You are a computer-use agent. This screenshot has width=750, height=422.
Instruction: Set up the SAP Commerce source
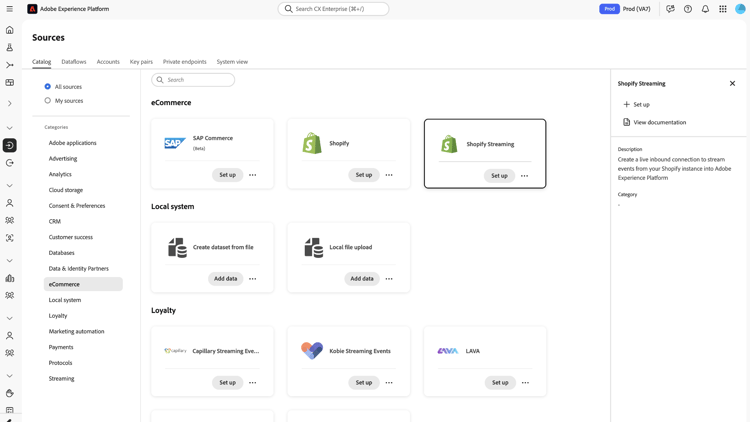click(228, 175)
